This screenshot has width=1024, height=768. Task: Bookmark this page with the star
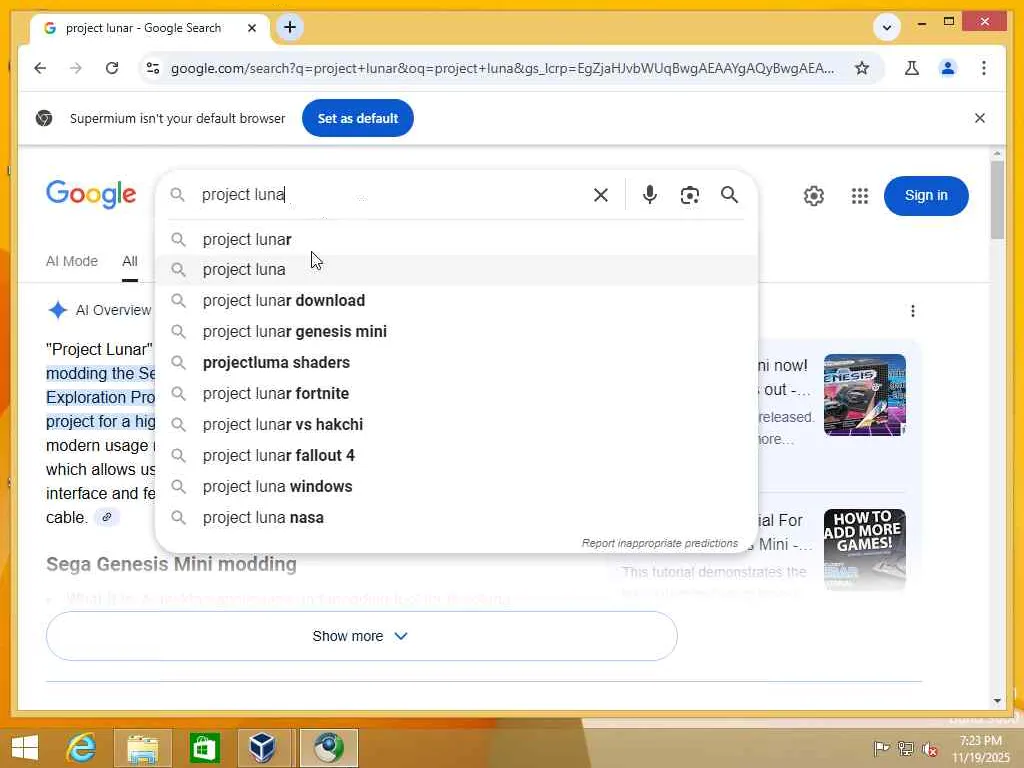[x=862, y=68]
